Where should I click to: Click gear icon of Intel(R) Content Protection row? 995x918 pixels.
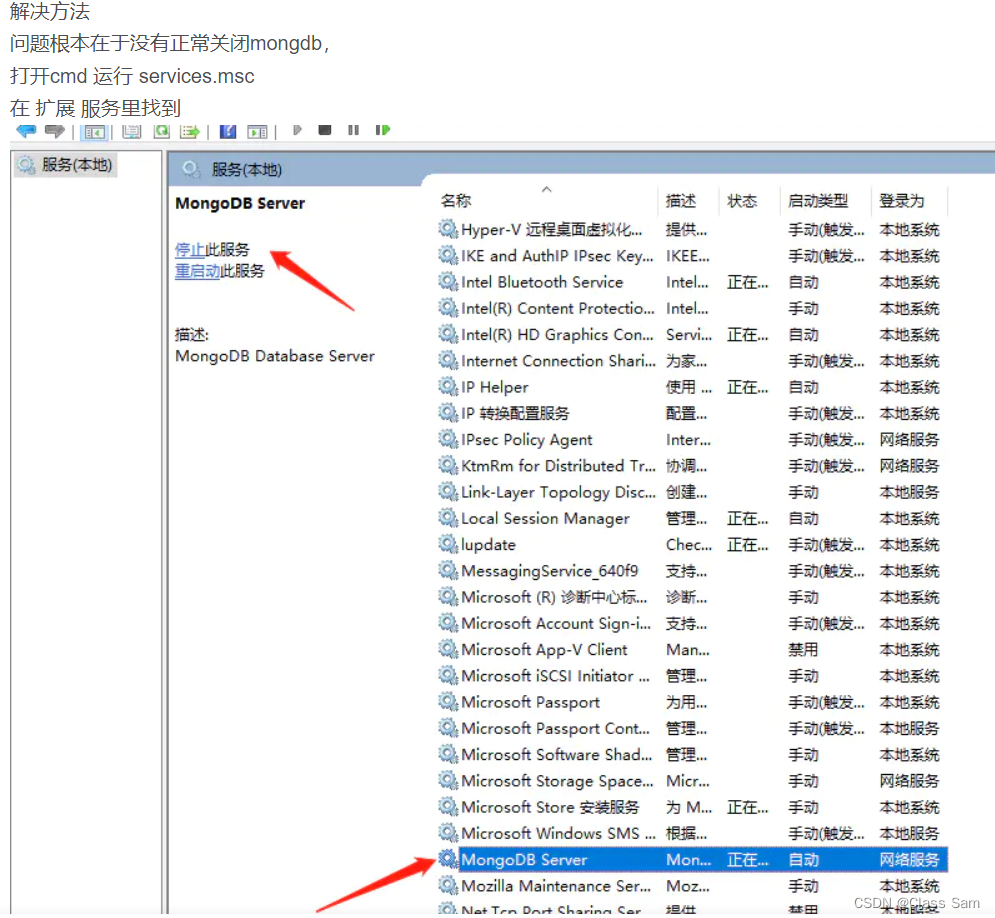(x=448, y=308)
